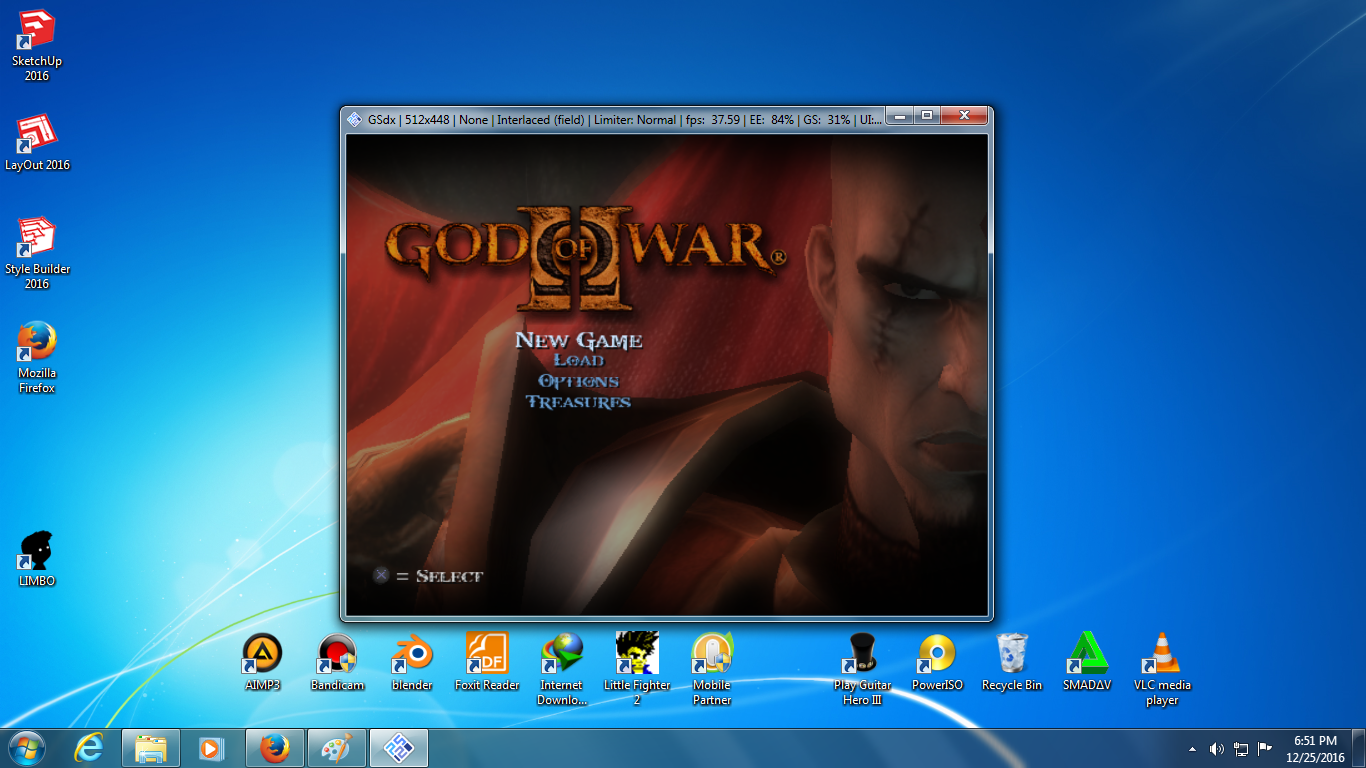Image resolution: width=1366 pixels, height=768 pixels.
Task: Open Mozilla Firefox desktop shortcut
Action: coord(37,357)
